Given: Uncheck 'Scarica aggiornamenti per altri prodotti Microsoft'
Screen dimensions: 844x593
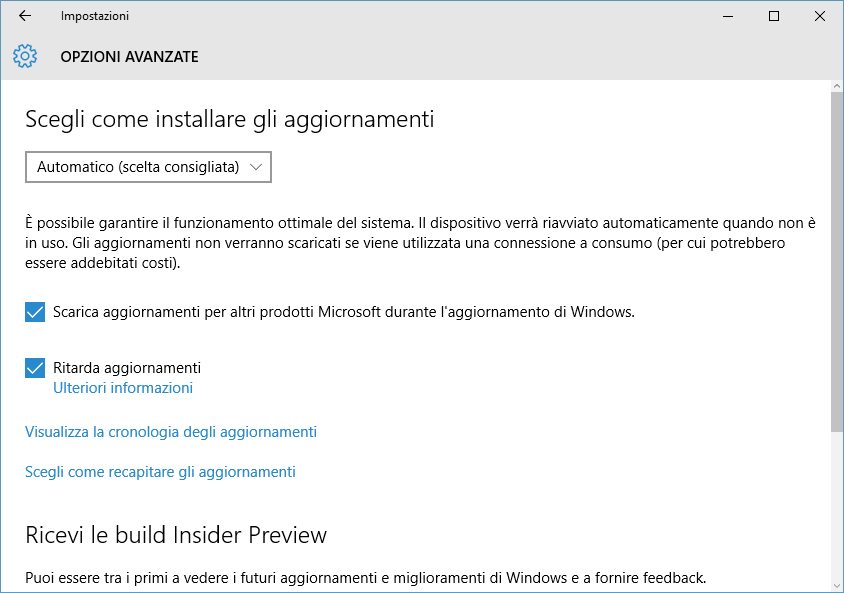Looking at the screenshot, I should [35, 312].
